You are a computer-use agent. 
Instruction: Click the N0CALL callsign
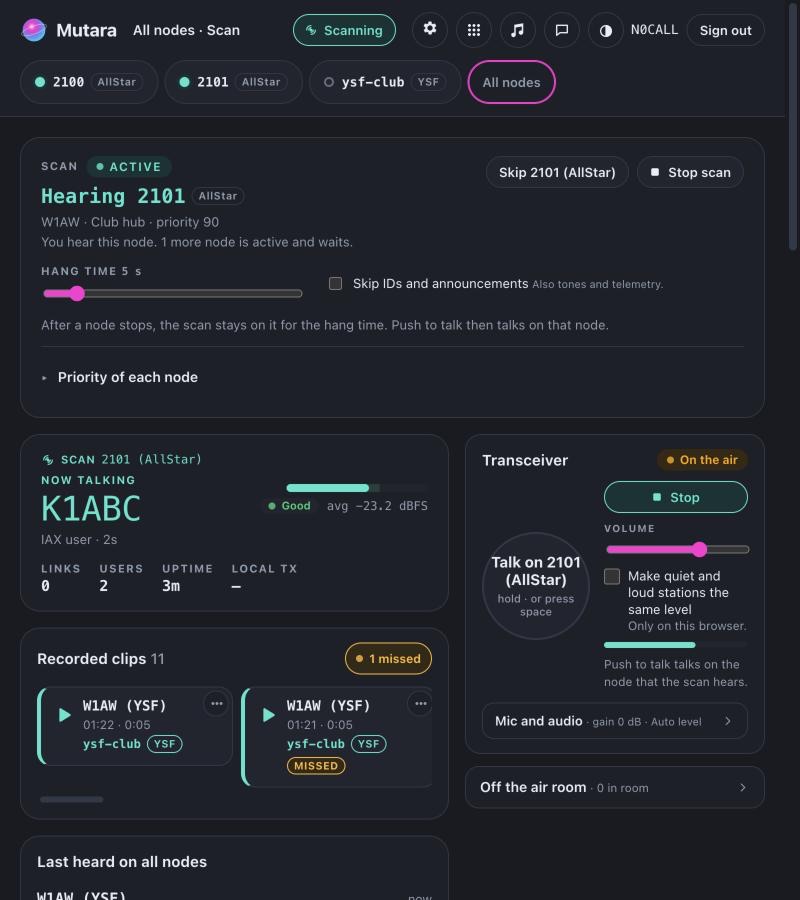(654, 30)
